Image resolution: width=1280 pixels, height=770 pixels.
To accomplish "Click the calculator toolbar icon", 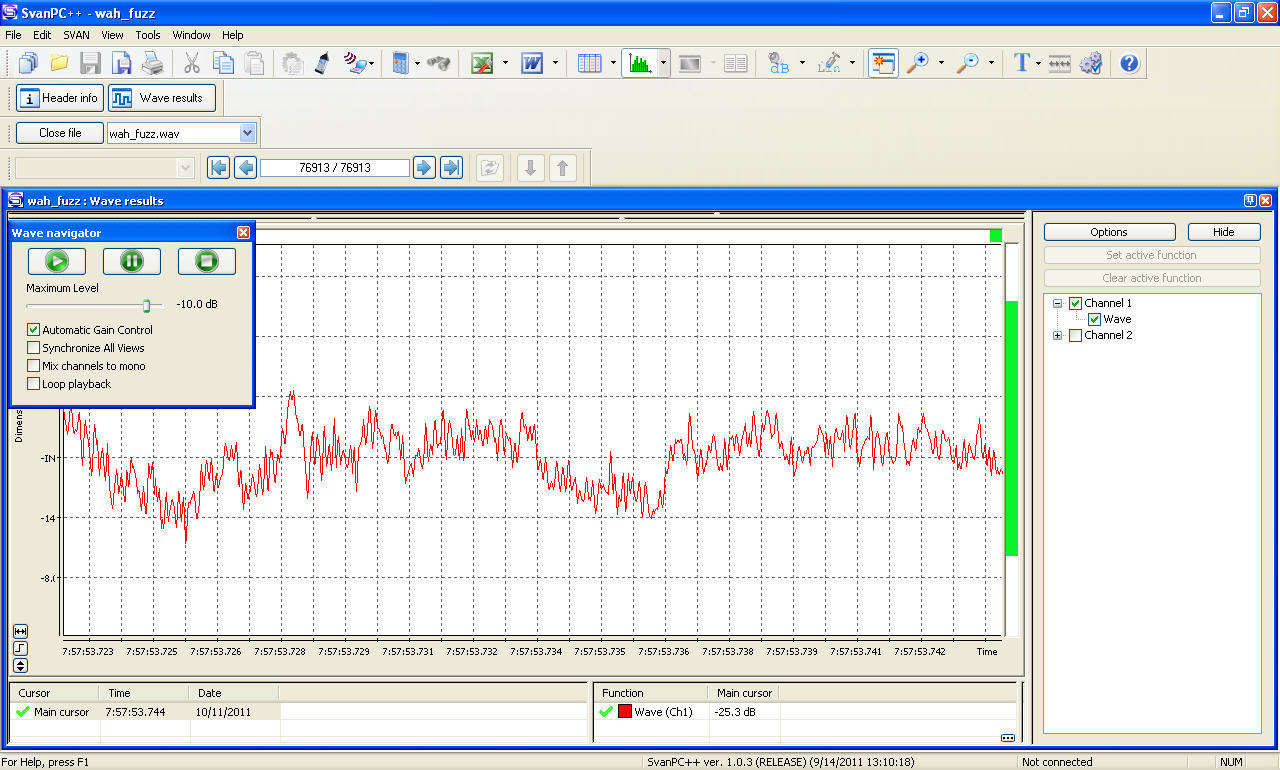I will (x=400, y=63).
